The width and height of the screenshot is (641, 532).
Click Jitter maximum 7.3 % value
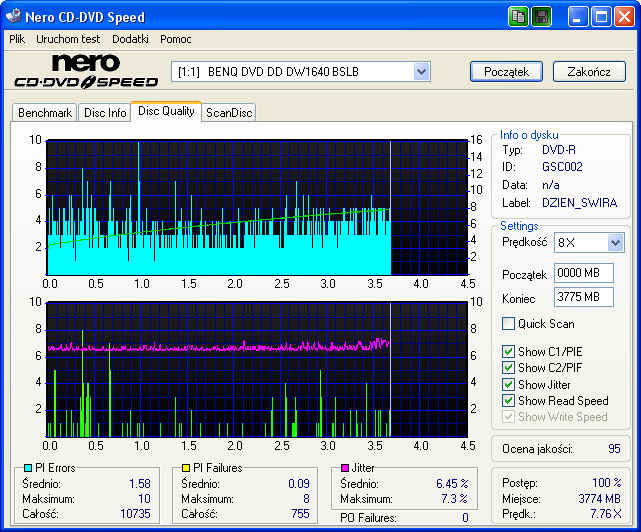point(454,499)
